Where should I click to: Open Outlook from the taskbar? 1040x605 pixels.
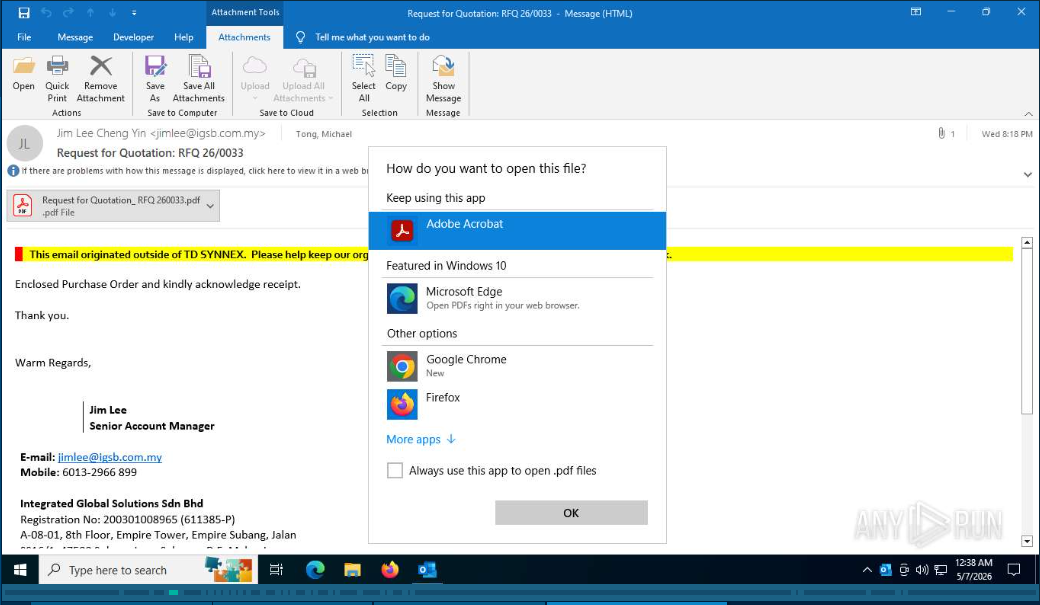tap(427, 569)
